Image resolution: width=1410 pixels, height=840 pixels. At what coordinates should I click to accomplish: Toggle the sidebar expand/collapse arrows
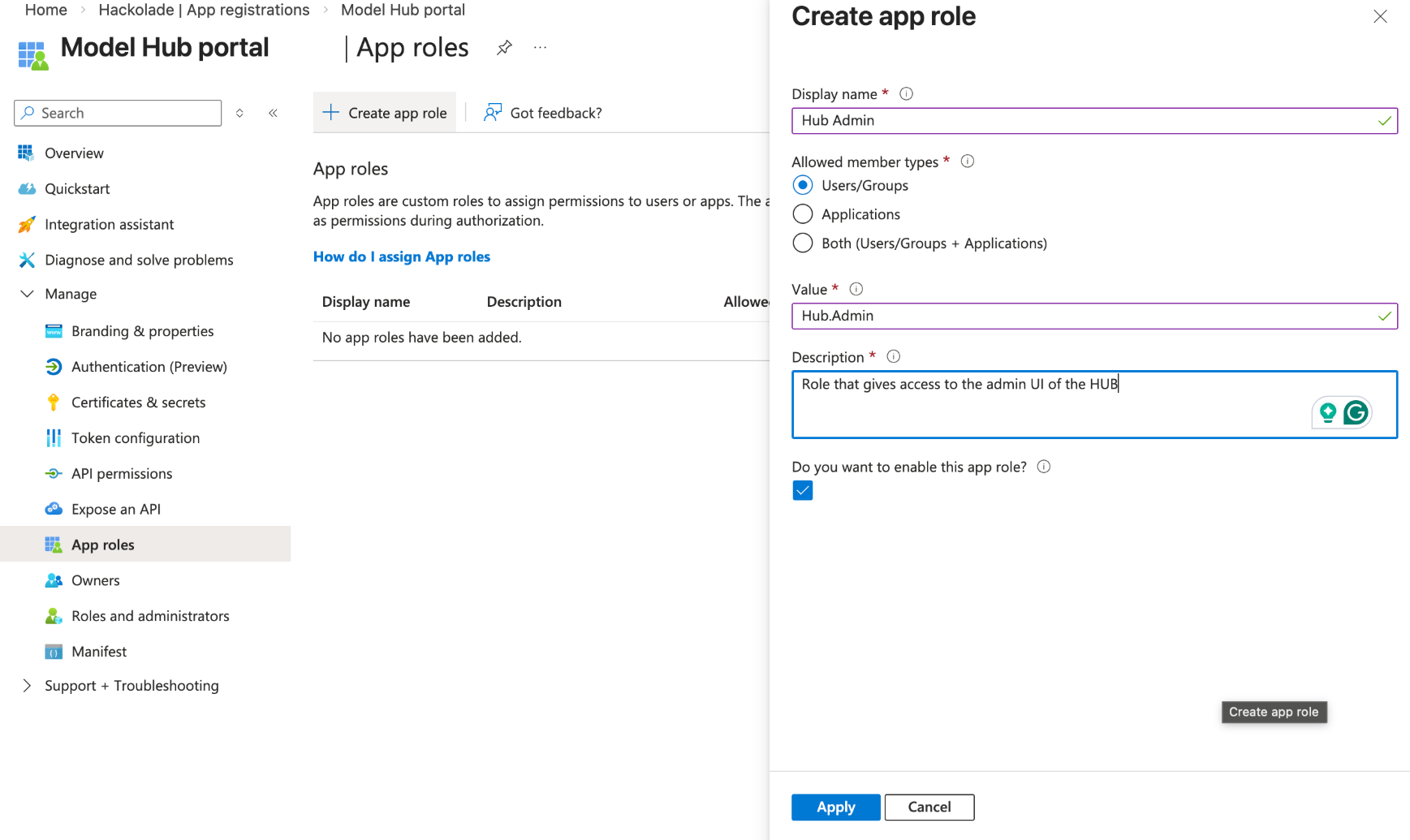tap(239, 113)
